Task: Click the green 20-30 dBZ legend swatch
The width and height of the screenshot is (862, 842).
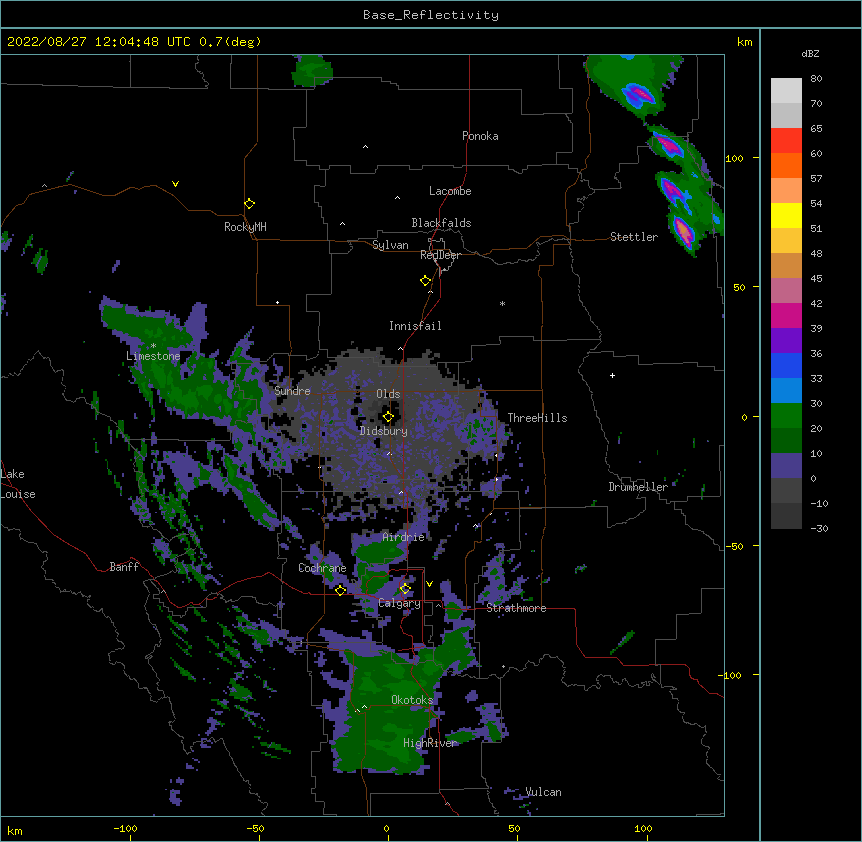Action: click(786, 416)
